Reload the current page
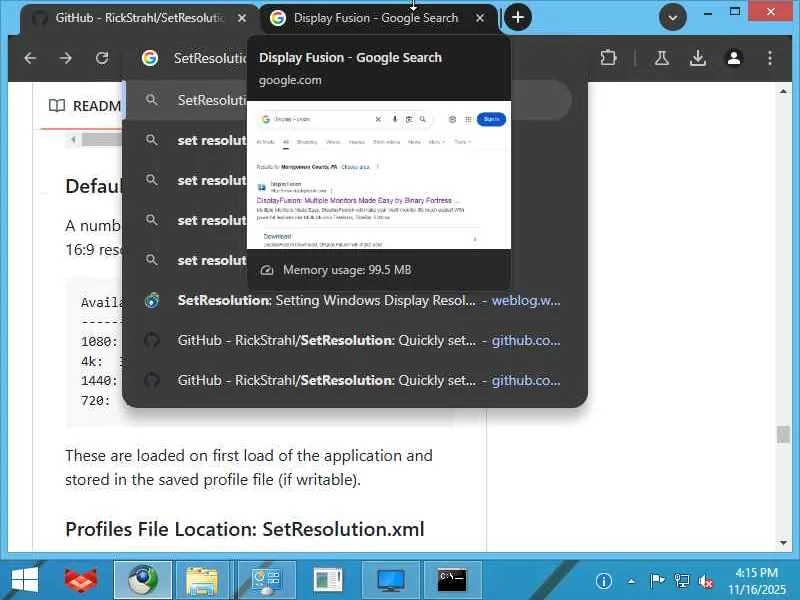This screenshot has height=600, width=800. pos(102,58)
